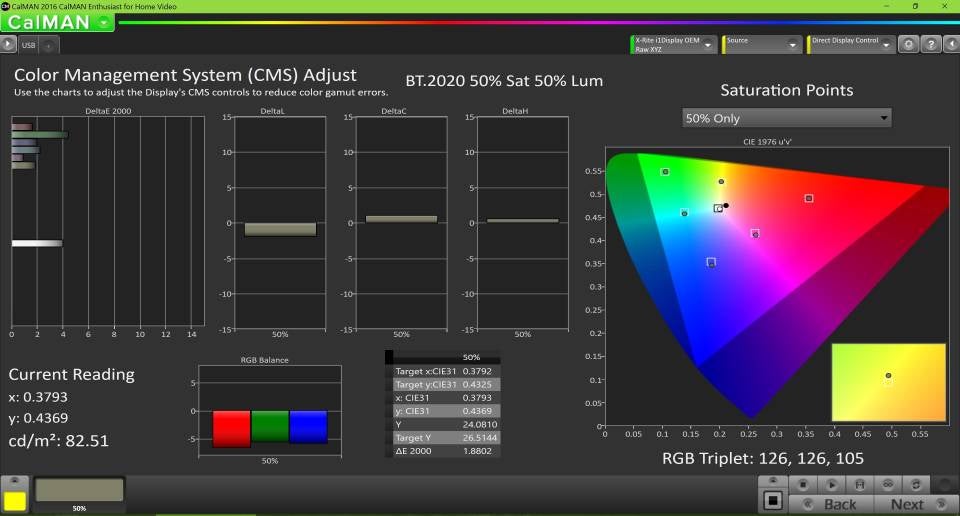
Task: Click the magenta target point in CIE chart
Action: tap(755, 234)
